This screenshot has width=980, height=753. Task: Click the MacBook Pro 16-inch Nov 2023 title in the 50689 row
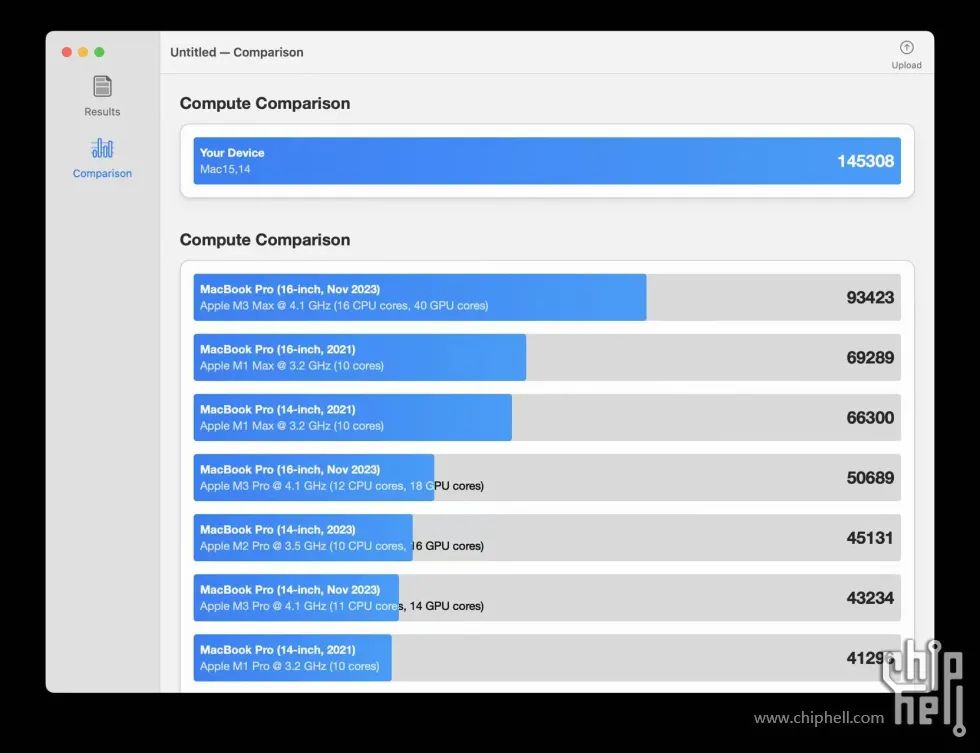(290, 469)
